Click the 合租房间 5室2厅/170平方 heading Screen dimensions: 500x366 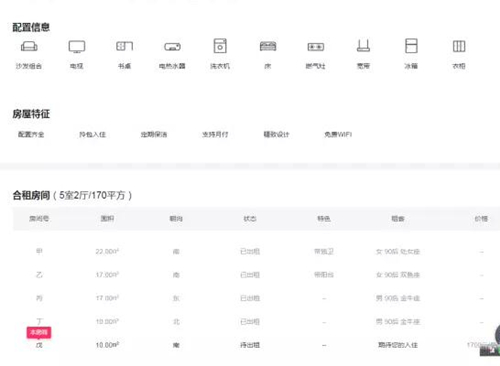(72, 195)
